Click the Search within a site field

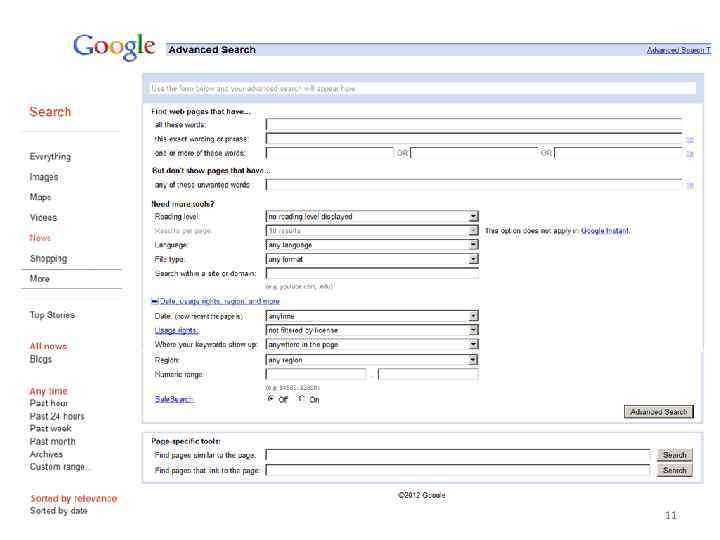tap(372, 273)
